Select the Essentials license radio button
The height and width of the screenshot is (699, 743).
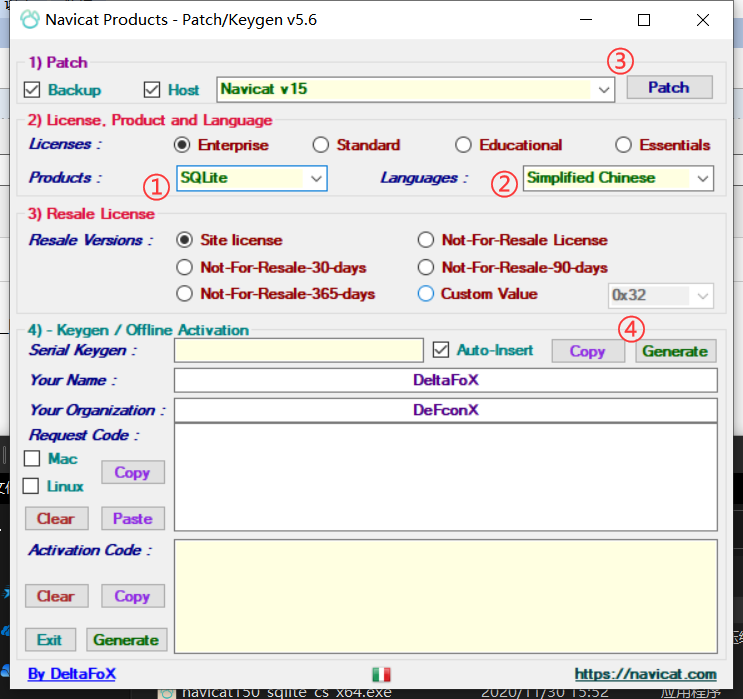coord(623,145)
